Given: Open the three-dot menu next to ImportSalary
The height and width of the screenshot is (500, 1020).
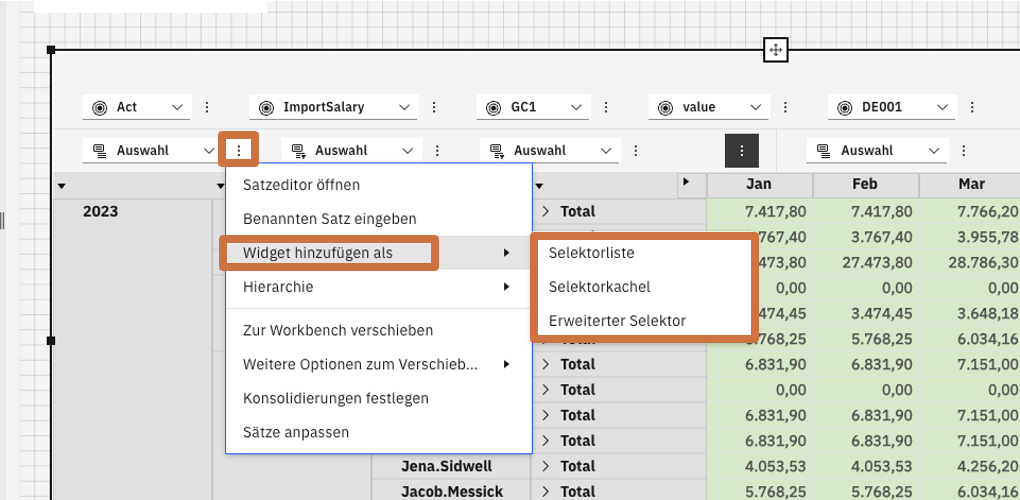Looking at the screenshot, I should click(x=434, y=107).
